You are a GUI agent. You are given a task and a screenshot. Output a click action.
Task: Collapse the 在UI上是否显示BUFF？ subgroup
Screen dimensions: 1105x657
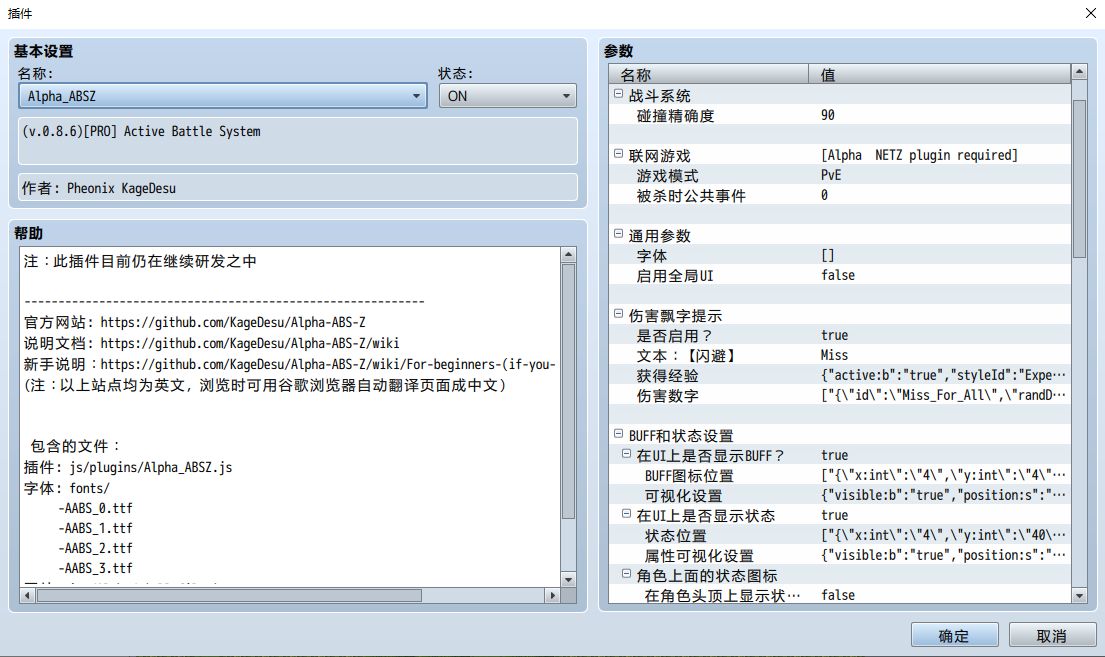pyautogui.click(x=626, y=454)
